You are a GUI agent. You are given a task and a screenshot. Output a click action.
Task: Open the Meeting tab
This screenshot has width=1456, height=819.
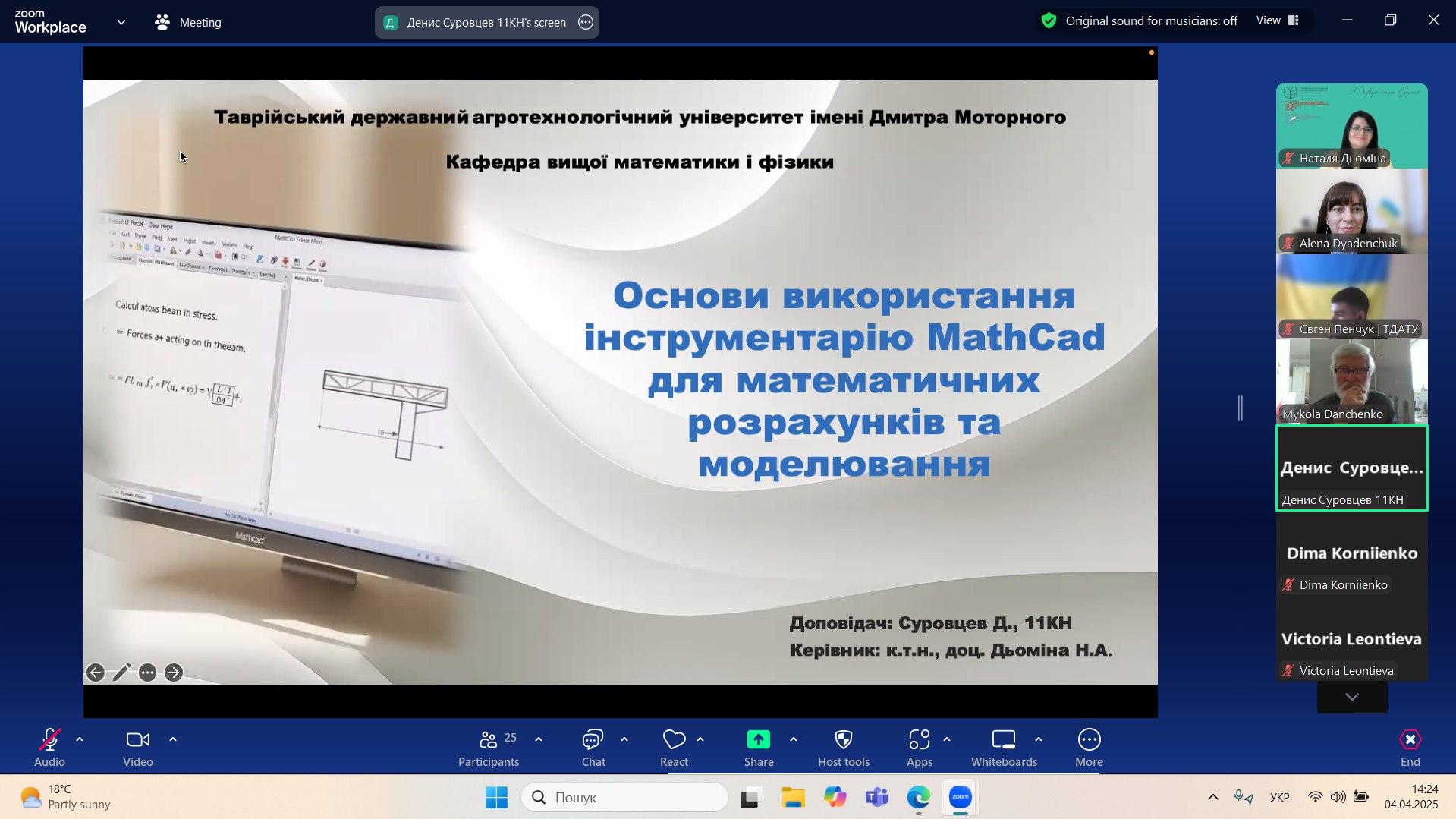click(x=188, y=23)
